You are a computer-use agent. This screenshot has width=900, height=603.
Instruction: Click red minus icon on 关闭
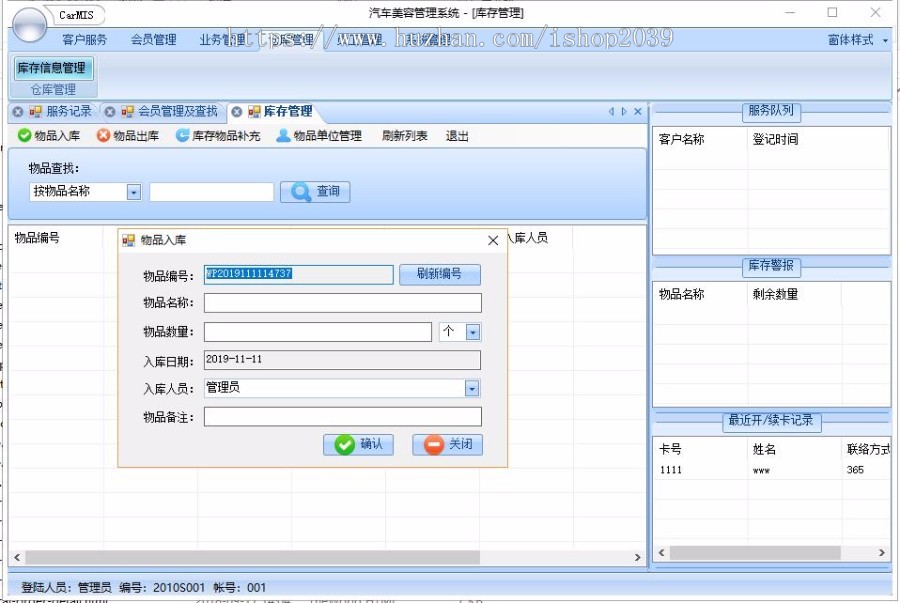coord(434,445)
